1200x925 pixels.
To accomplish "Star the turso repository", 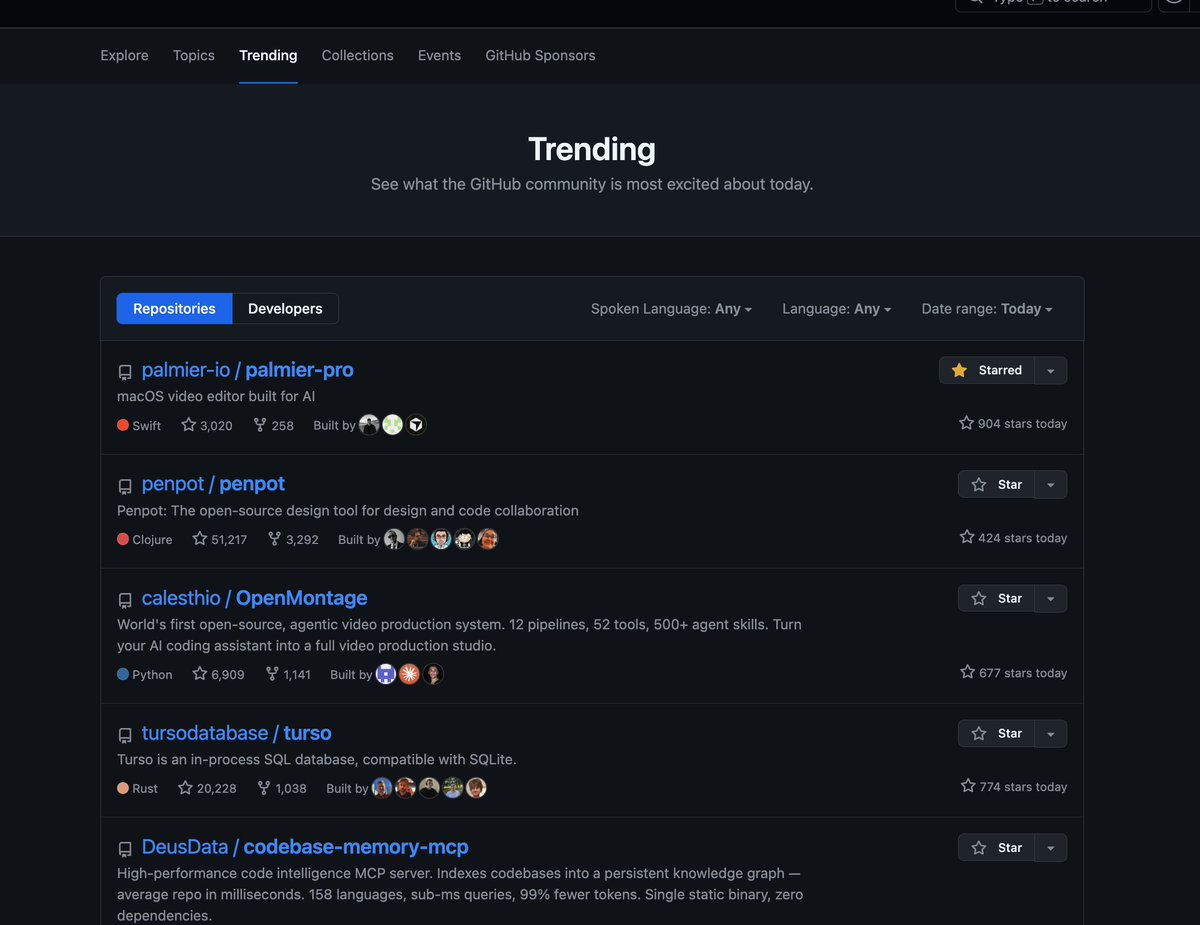I will (x=997, y=733).
